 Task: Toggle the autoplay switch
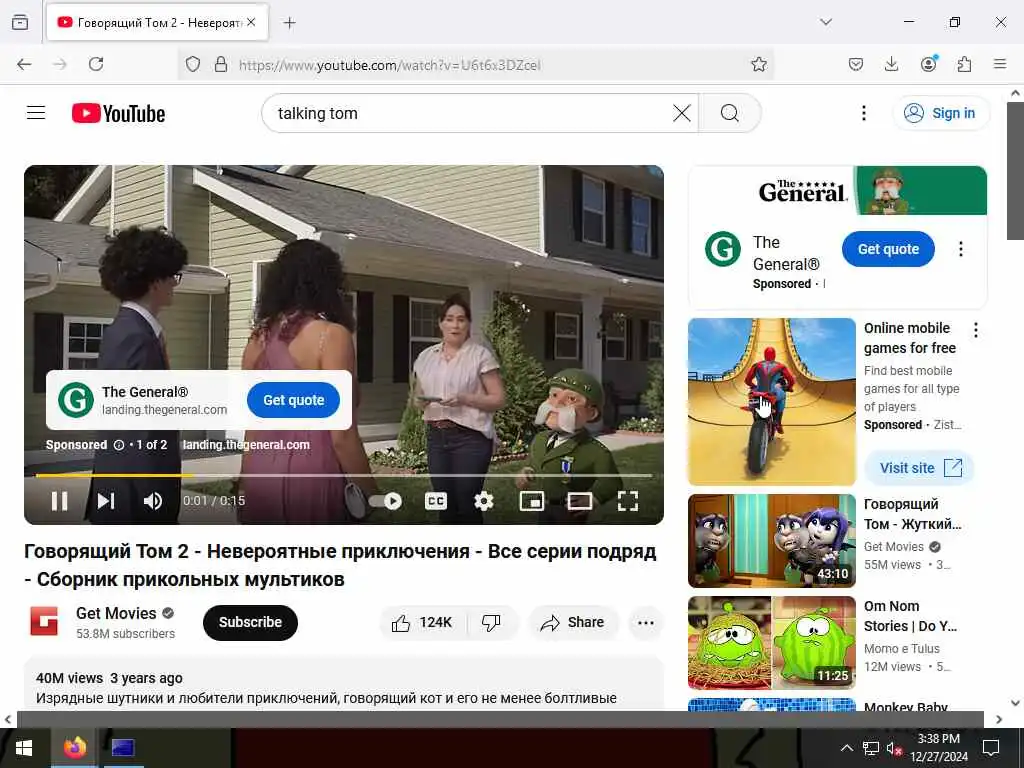coord(385,501)
